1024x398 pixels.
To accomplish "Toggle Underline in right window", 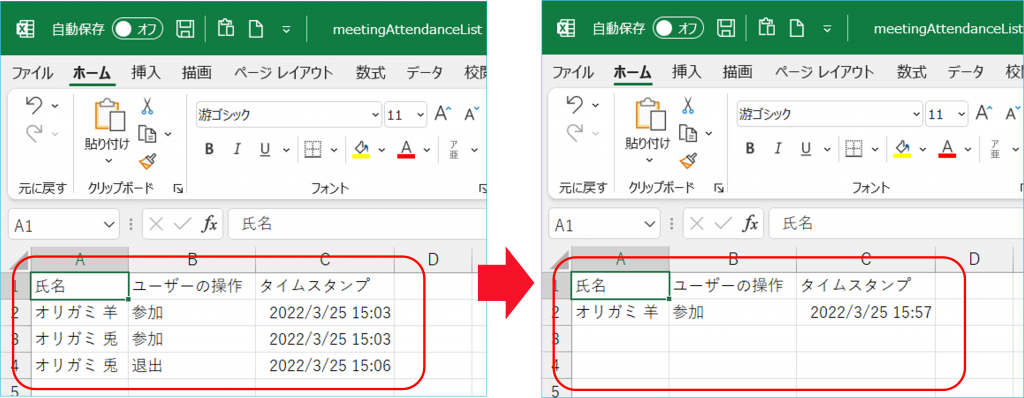I will click(806, 150).
